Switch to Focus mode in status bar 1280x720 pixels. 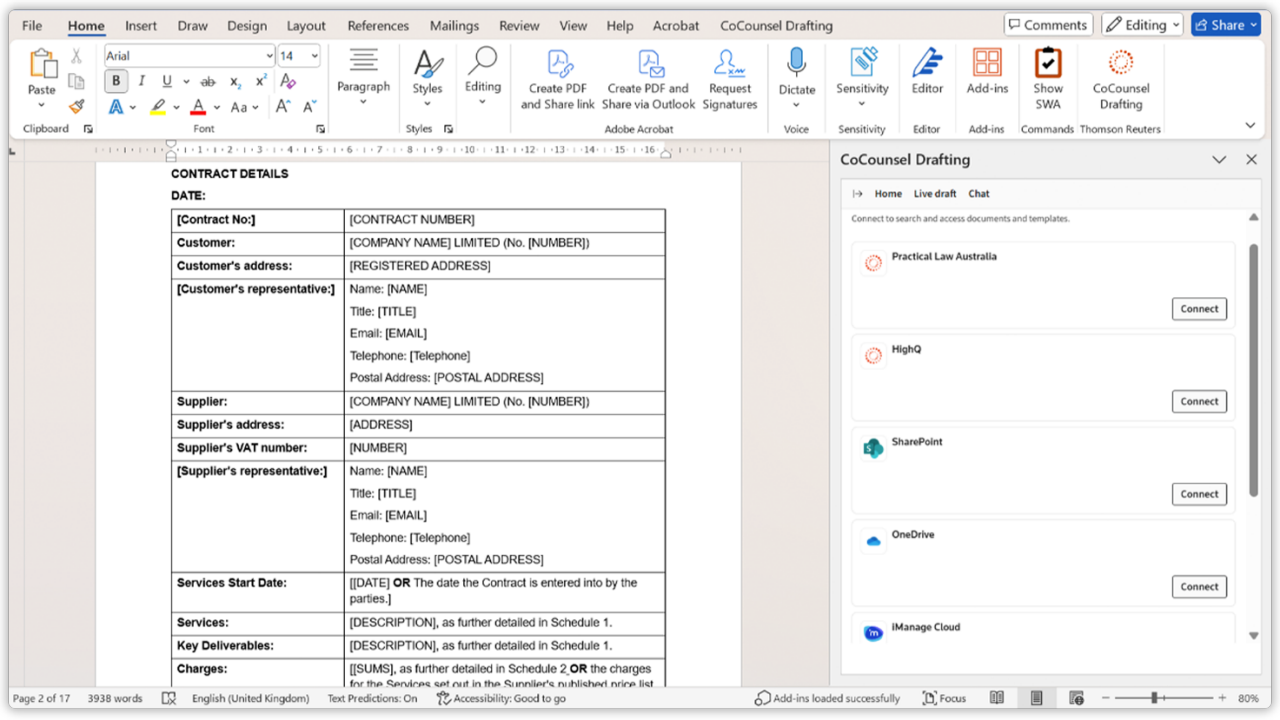[x=944, y=698]
